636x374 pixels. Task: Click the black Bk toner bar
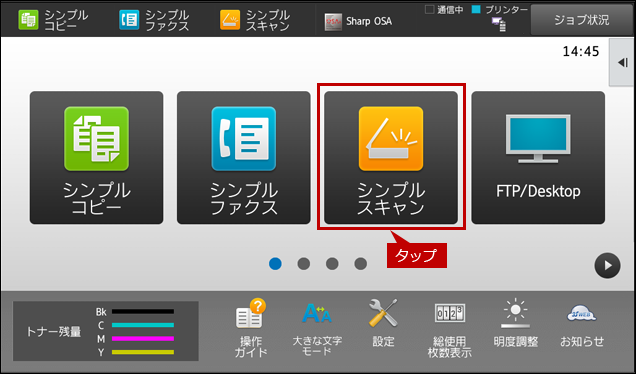[143, 312]
